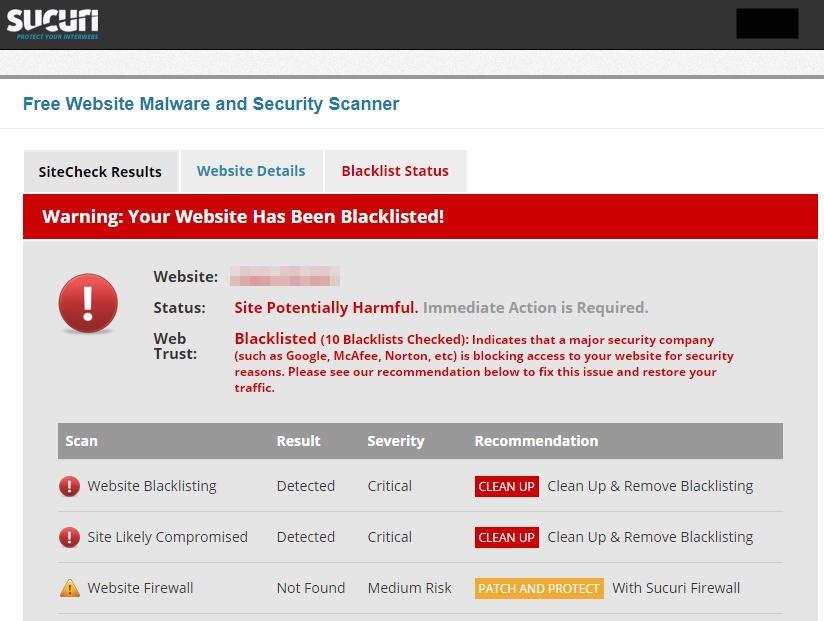Click CLEAN UP button for Site Likely Compromised

[507, 537]
